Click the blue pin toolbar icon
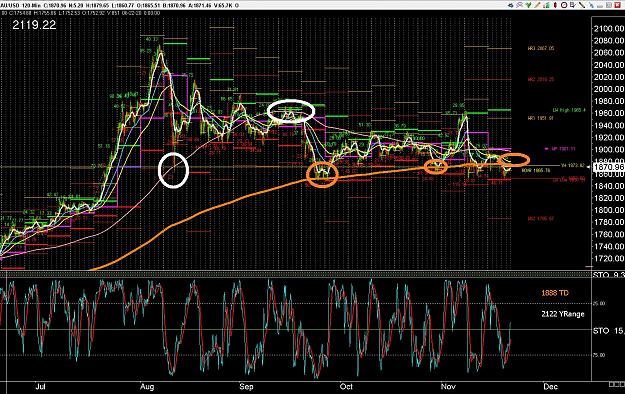The width and height of the screenshot is (625, 394). 591,5
